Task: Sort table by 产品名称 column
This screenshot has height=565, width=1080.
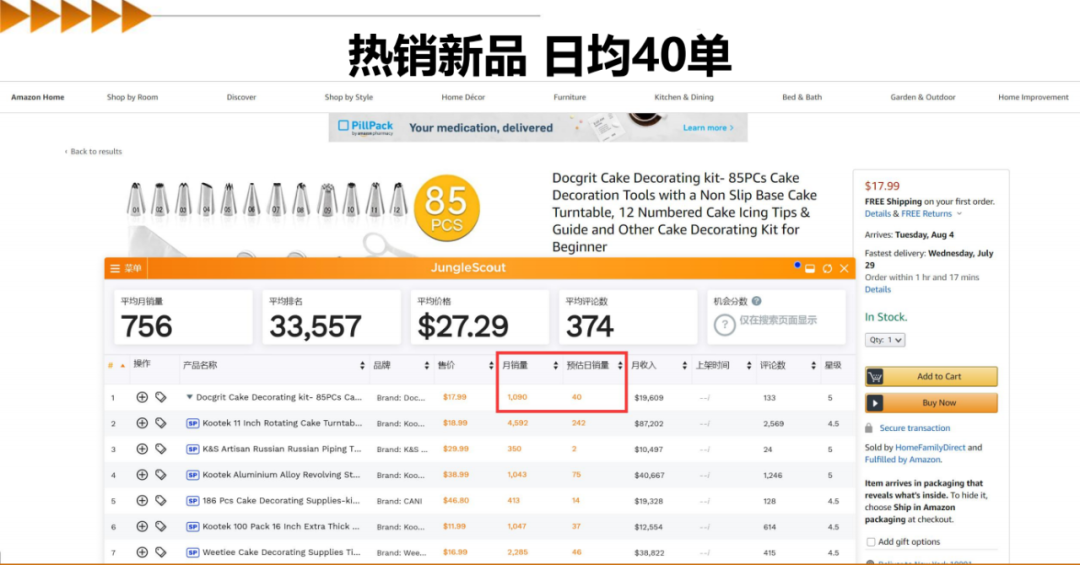Action: 362,365
